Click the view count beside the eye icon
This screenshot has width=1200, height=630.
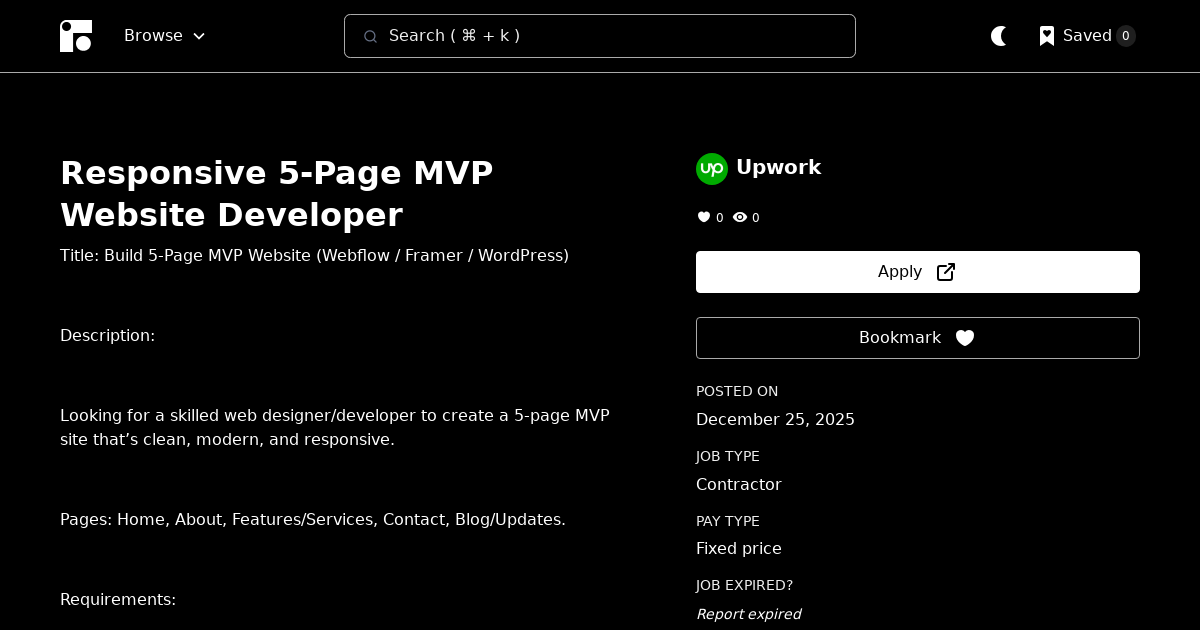(x=756, y=217)
